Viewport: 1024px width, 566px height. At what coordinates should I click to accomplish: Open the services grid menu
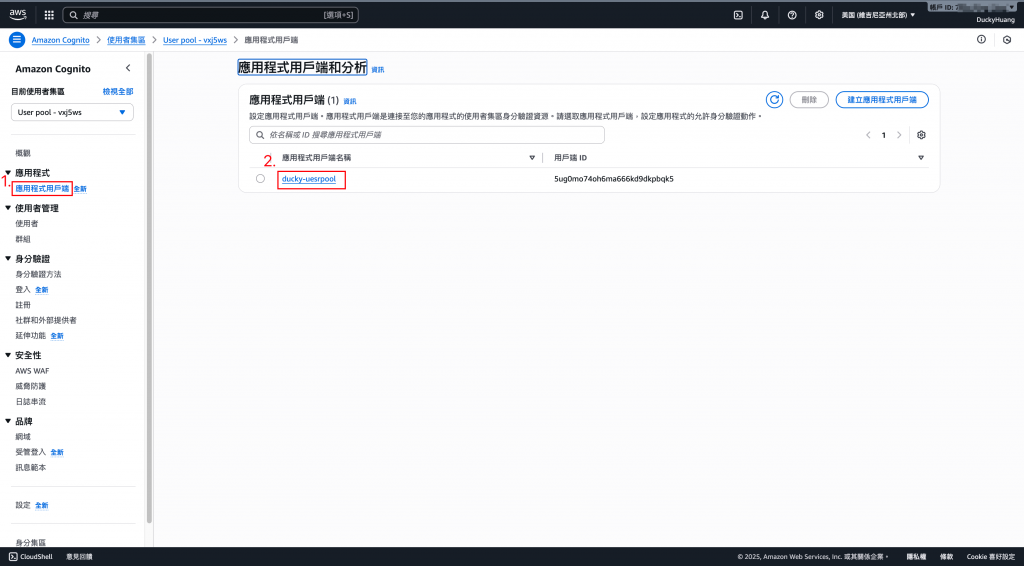(49, 15)
